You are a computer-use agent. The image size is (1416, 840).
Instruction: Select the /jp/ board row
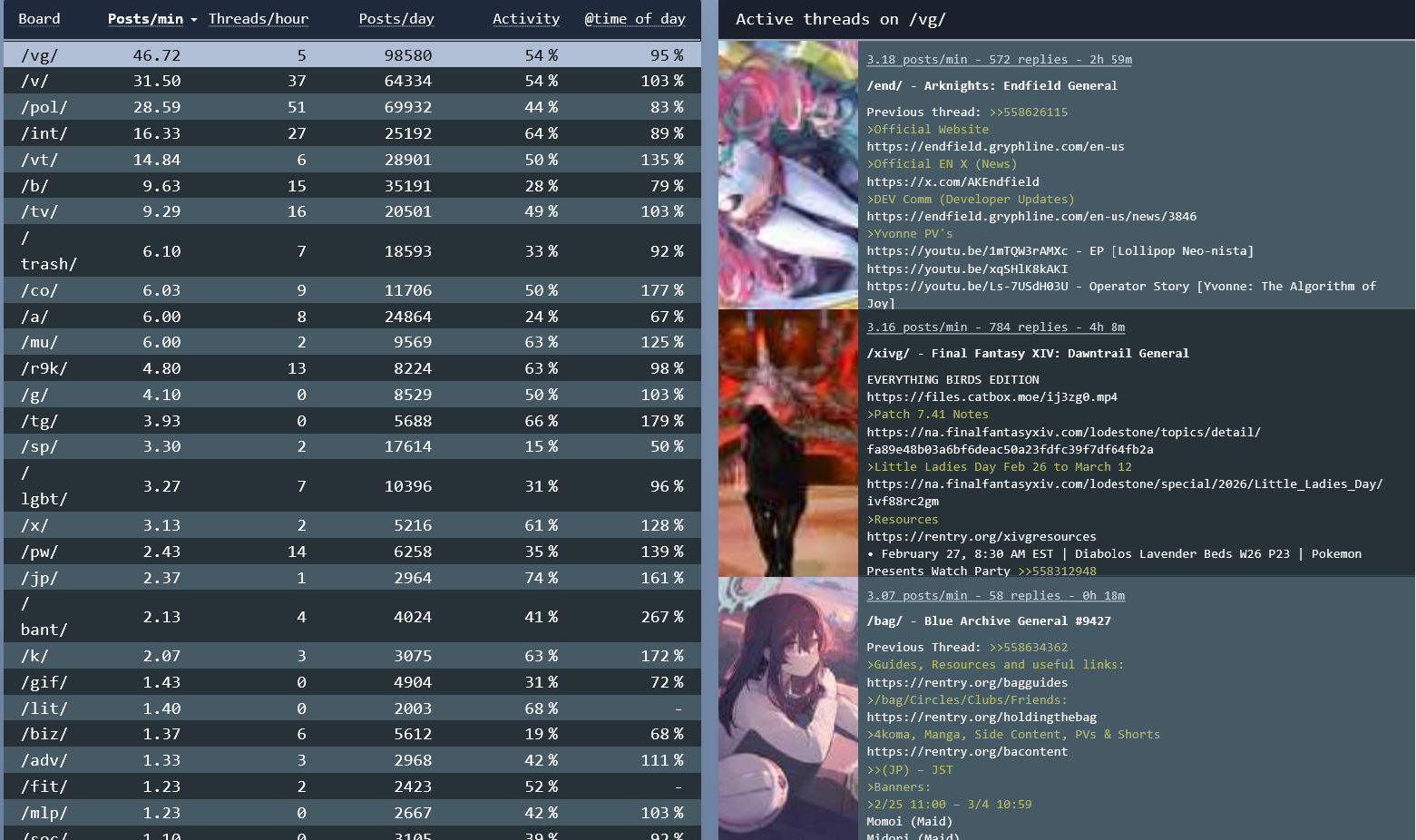(352, 578)
